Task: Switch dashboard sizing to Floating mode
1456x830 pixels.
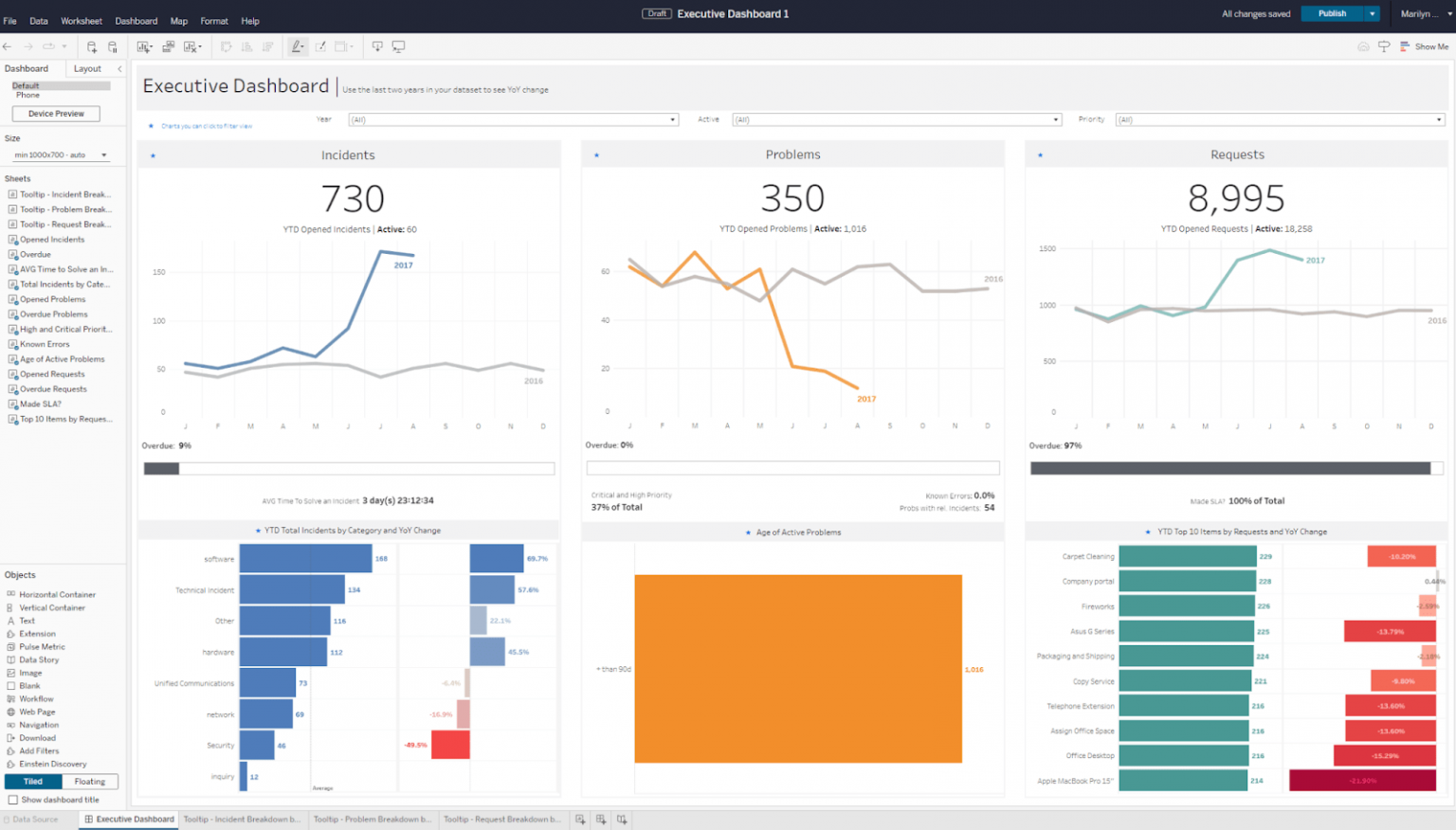Action: click(89, 781)
